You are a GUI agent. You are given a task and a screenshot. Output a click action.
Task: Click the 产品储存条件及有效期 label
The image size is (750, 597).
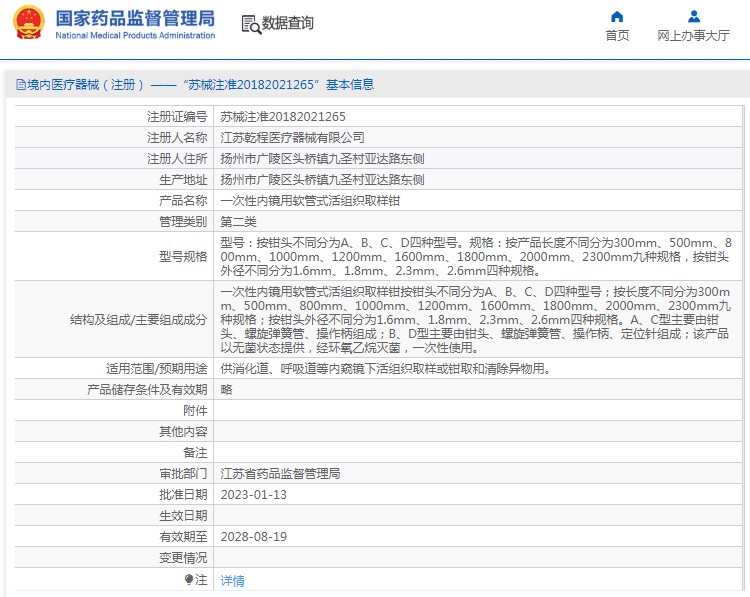point(147,390)
